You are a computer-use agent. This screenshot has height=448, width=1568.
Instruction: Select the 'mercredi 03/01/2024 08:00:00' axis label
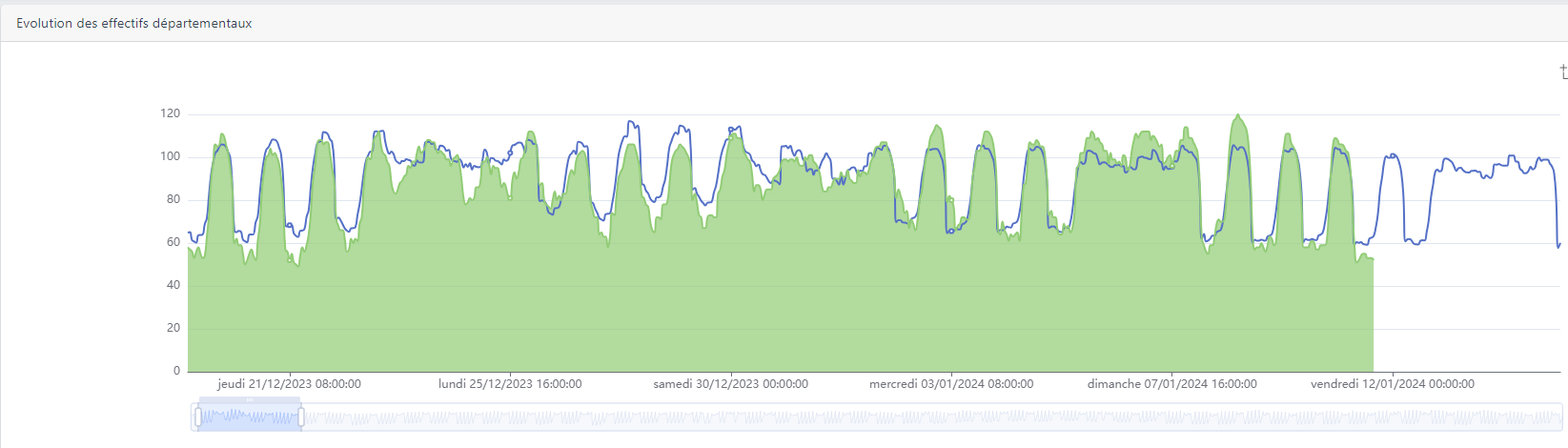coord(951,384)
